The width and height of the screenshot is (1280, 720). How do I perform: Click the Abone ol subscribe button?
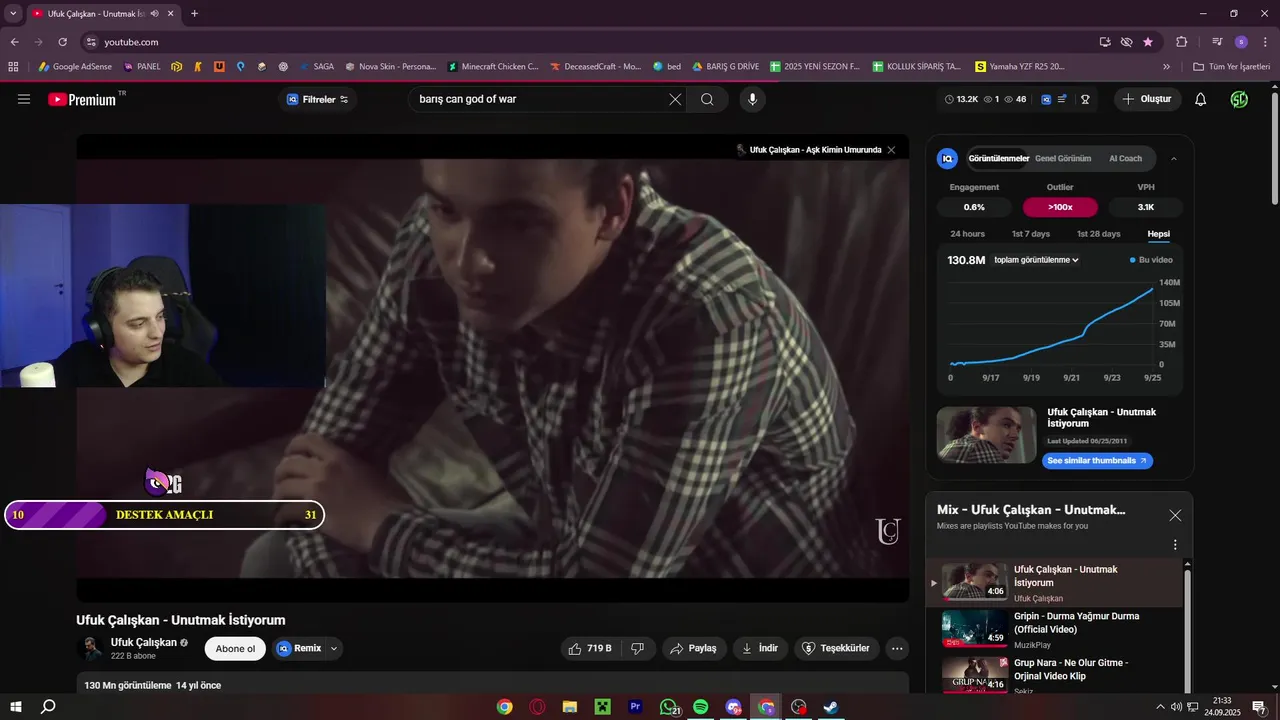coord(235,648)
